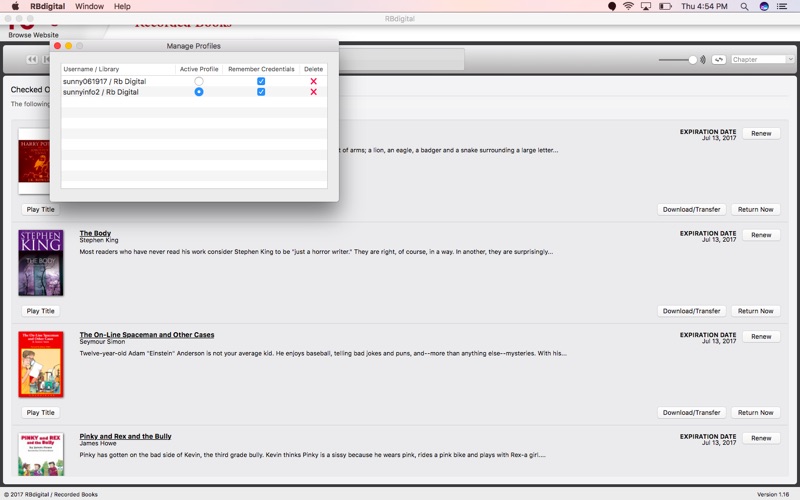
Task: Play the Harry Potter title
Action: [x=40, y=209]
